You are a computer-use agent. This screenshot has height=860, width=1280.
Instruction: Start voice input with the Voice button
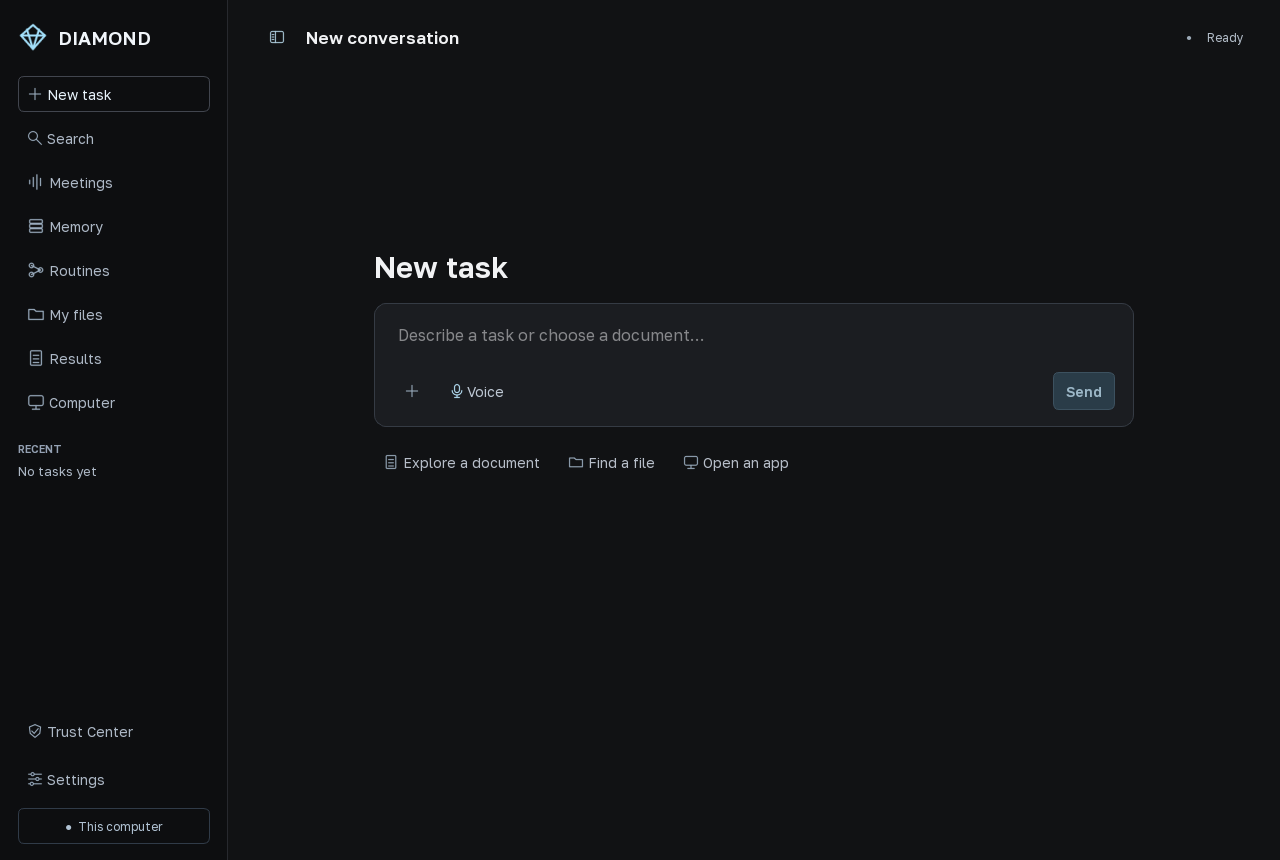tap(477, 391)
